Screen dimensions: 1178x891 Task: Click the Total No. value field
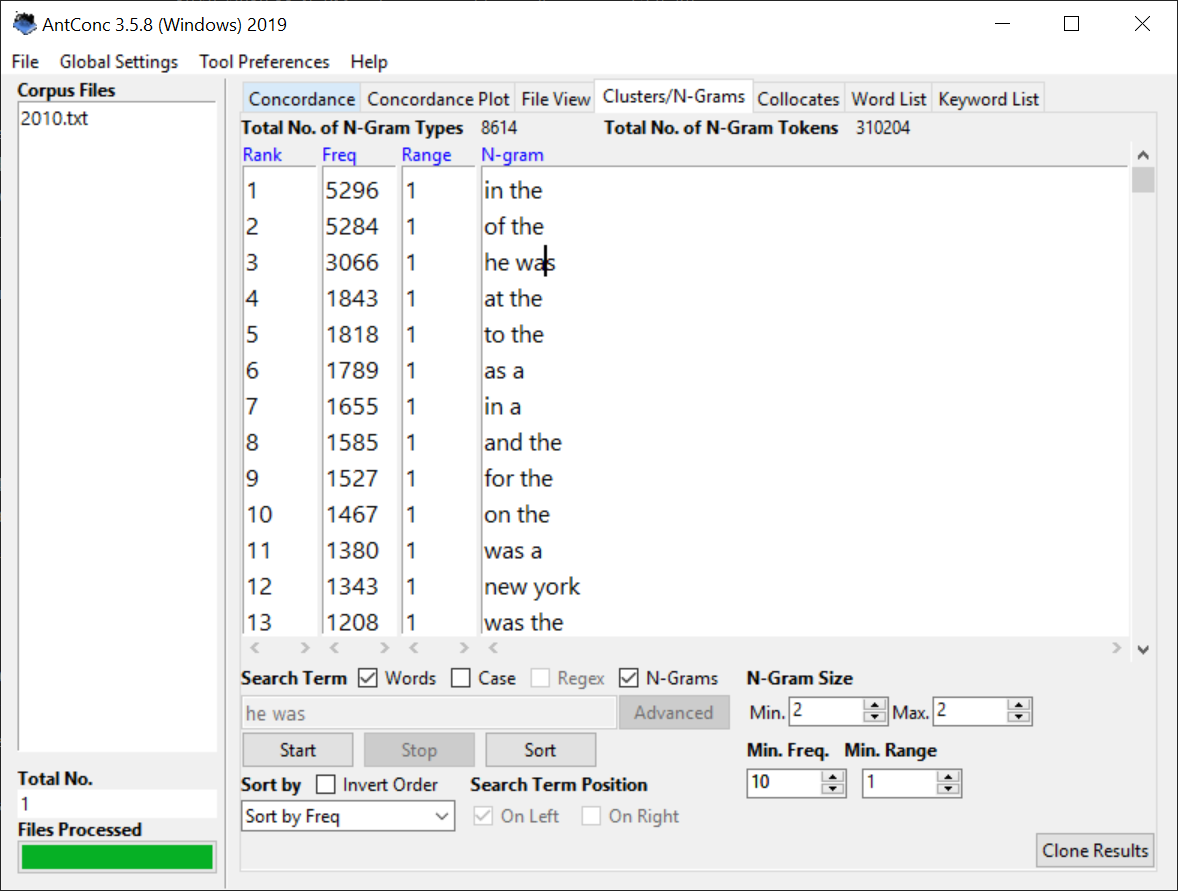click(117, 804)
